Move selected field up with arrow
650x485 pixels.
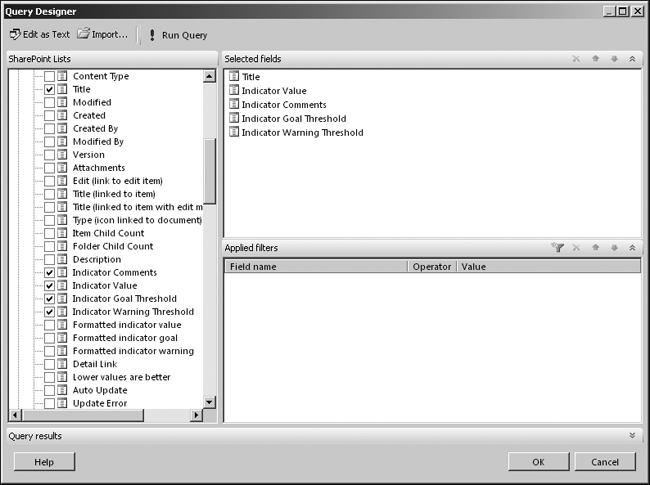pos(595,58)
